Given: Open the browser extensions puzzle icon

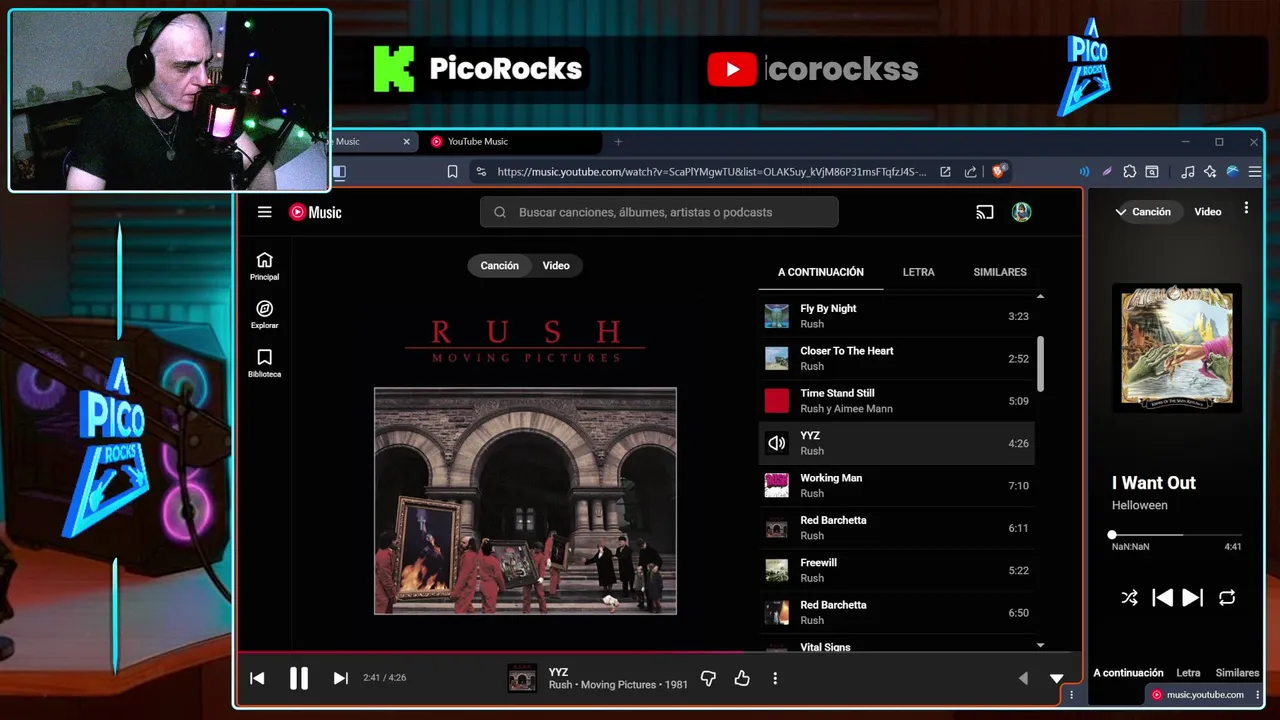Looking at the screenshot, I should click(1129, 172).
